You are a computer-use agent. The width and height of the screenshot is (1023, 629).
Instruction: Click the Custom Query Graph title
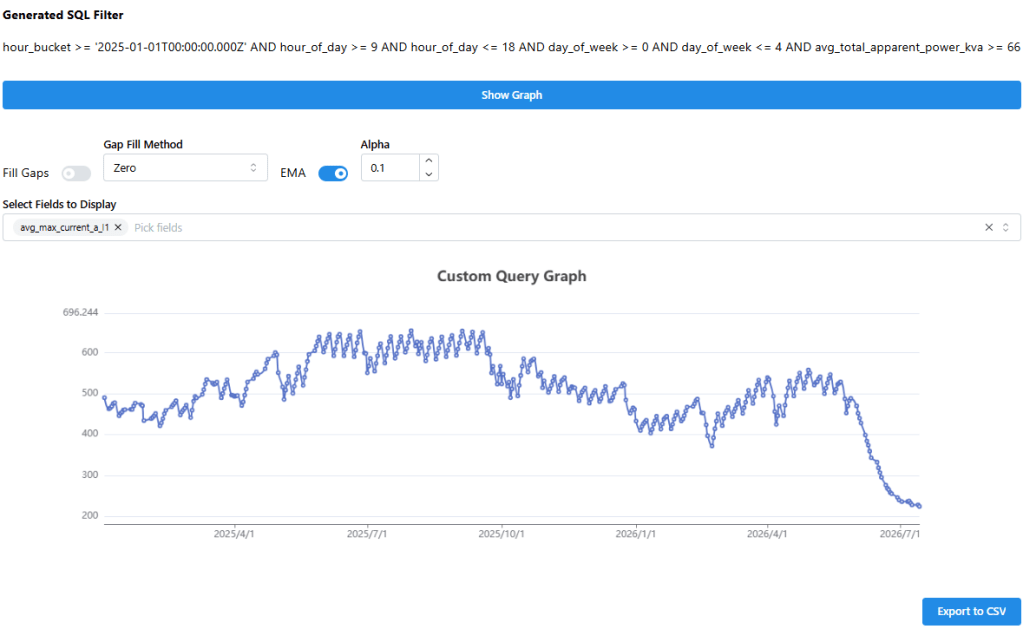[x=512, y=276]
